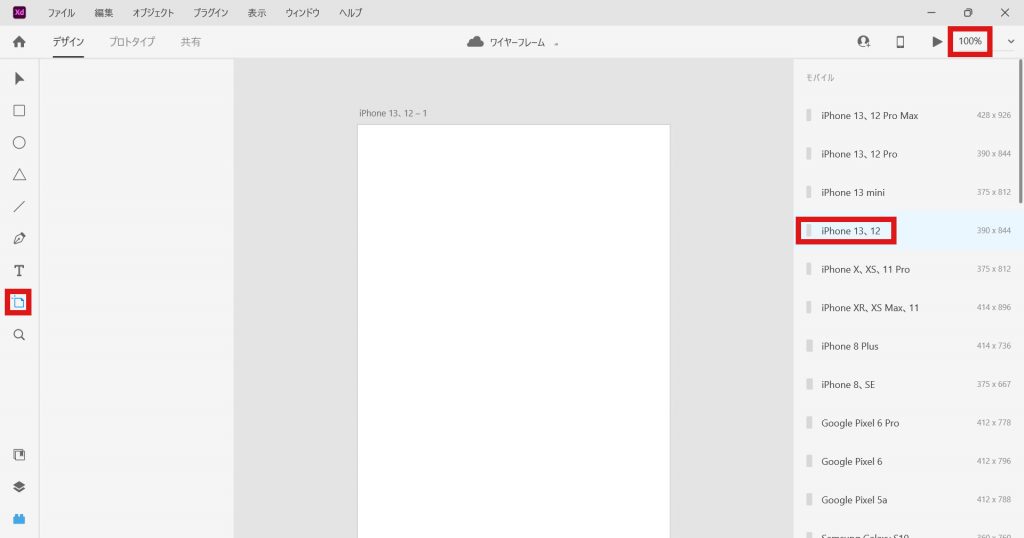Click the right panel vertical scrollbar
1024x538 pixels.
point(1020,131)
